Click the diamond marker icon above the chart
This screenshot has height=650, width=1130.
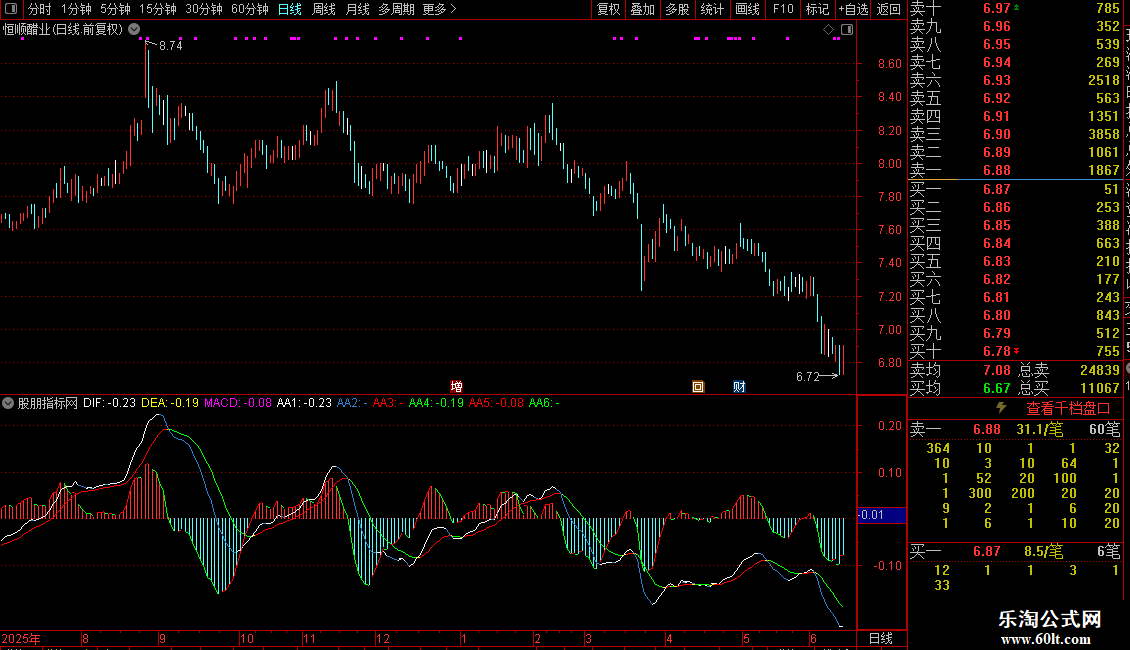[x=828, y=30]
